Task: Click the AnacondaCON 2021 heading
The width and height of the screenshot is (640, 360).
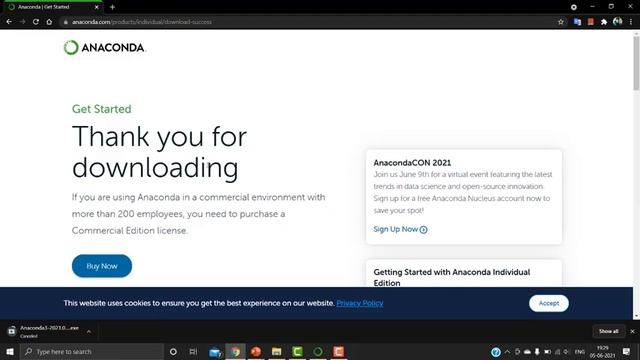Action: point(412,162)
